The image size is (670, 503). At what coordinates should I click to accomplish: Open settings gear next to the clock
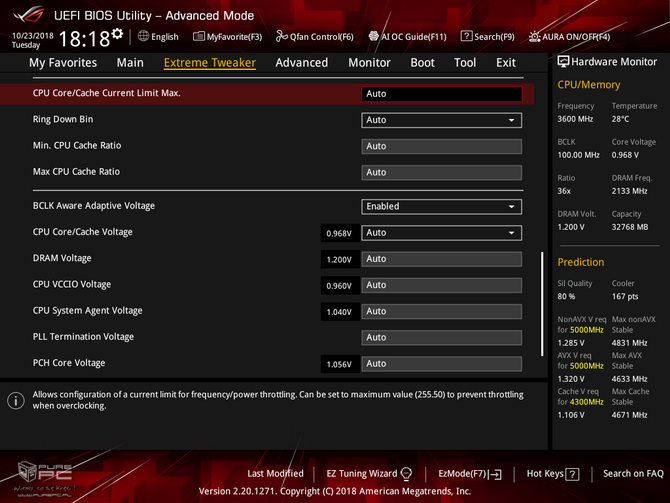click(x=117, y=34)
